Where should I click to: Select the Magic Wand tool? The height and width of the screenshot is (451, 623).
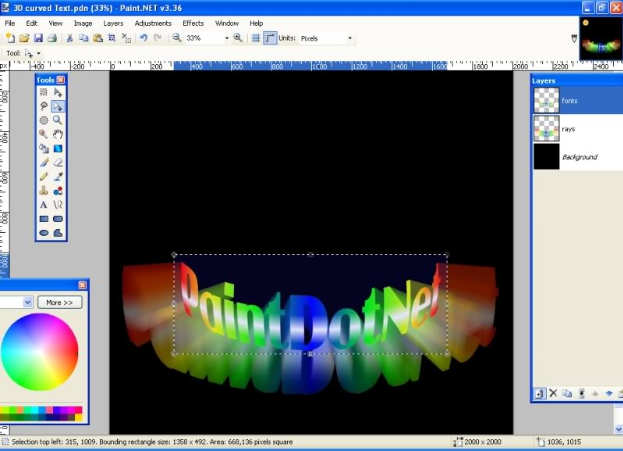click(x=44, y=134)
